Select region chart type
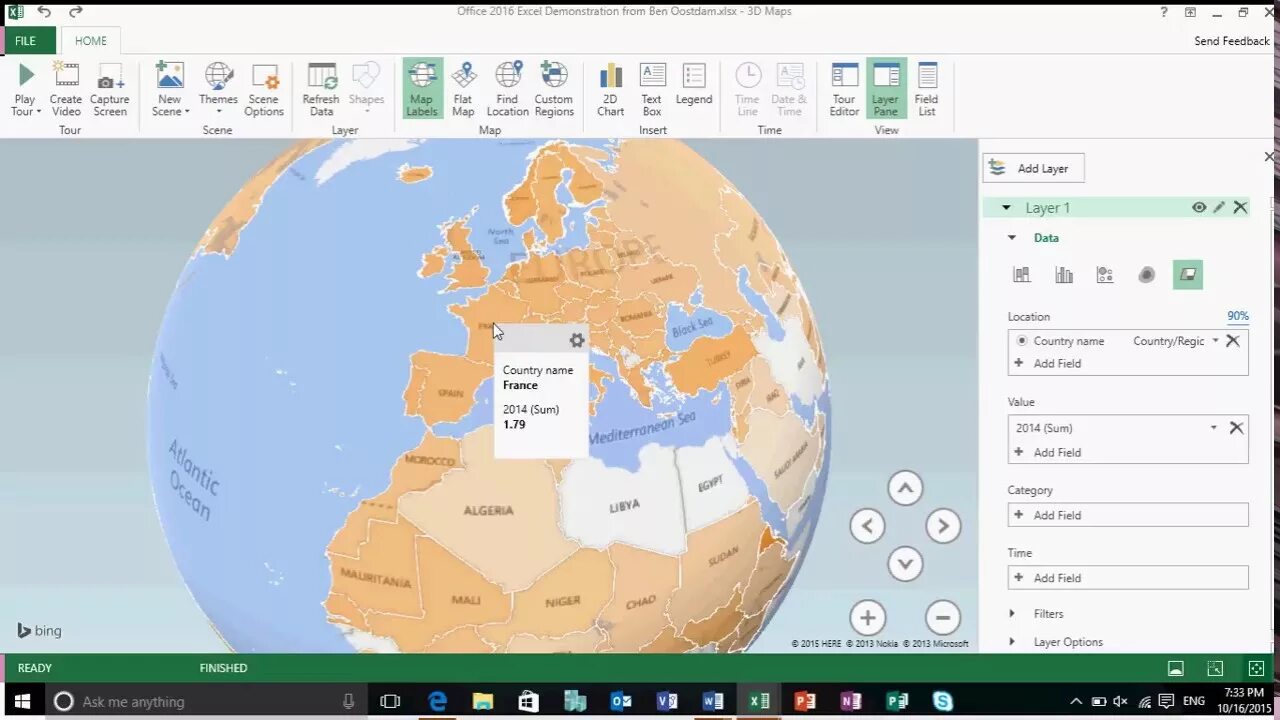The height and width of the screenshot is (720, 1280). (x=1188, y=275)
